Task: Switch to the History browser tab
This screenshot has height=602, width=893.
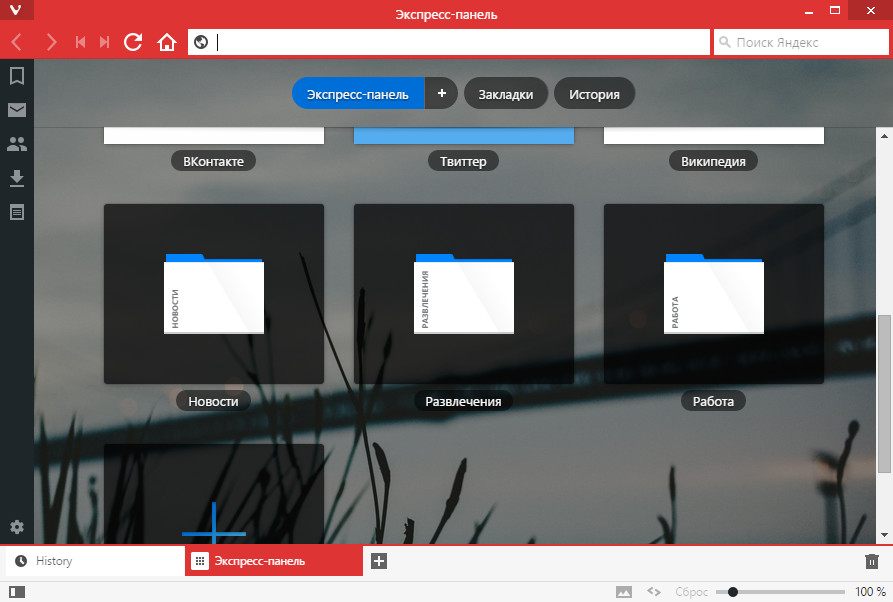Action: click(x=95, y=561)
